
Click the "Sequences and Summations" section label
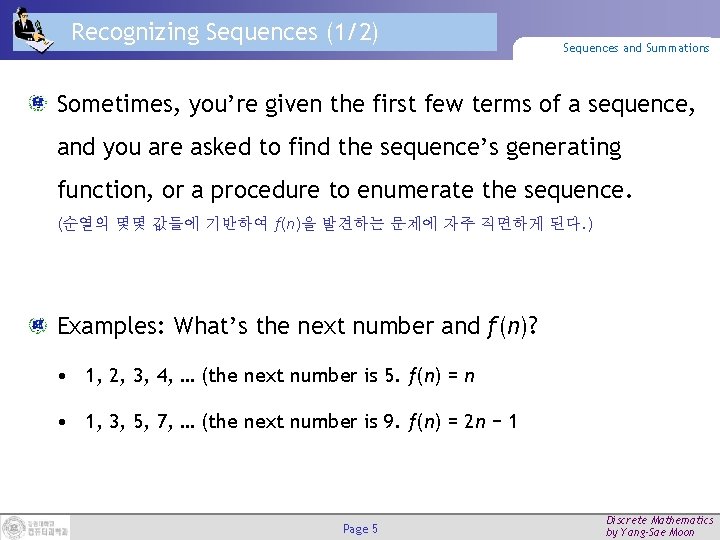click(x=635, y=48)
